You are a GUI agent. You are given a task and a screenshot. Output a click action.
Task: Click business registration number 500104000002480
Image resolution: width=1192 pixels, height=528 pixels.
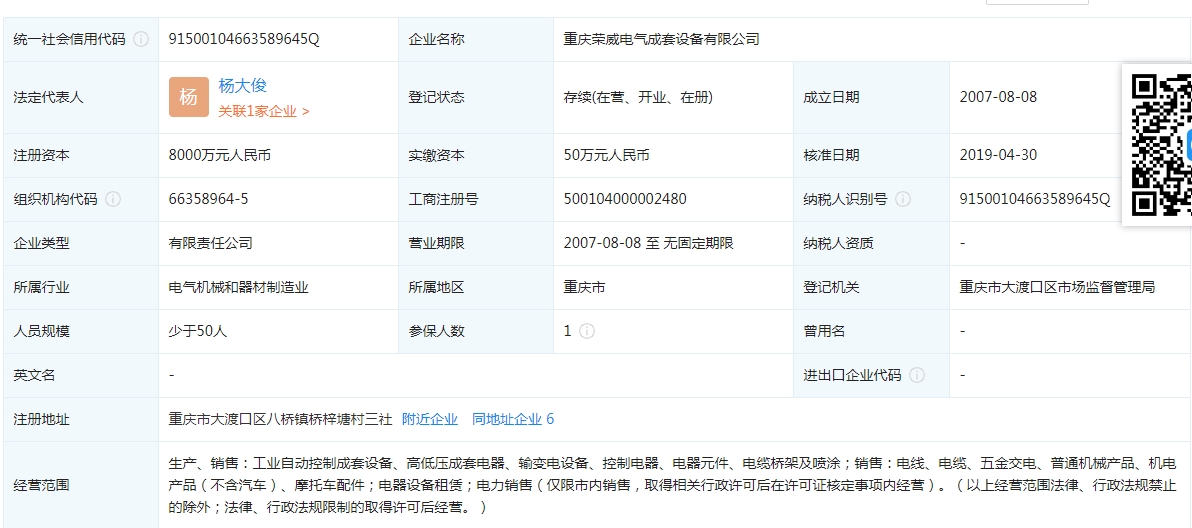click(x=625, y=199)
